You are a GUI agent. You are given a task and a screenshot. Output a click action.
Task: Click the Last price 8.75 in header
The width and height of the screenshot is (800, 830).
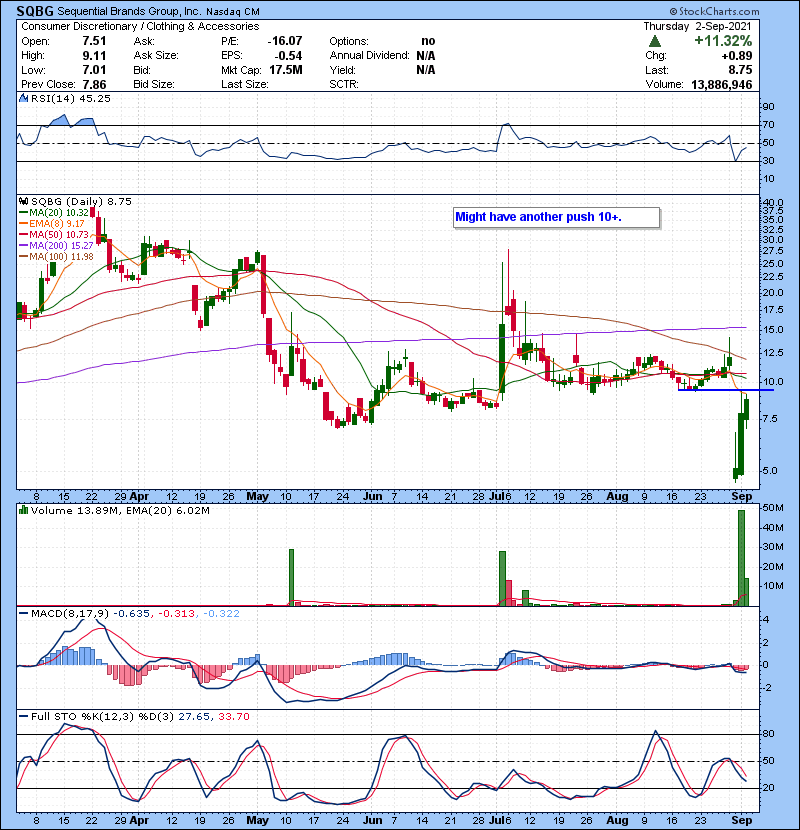click(x=740, y=70)
